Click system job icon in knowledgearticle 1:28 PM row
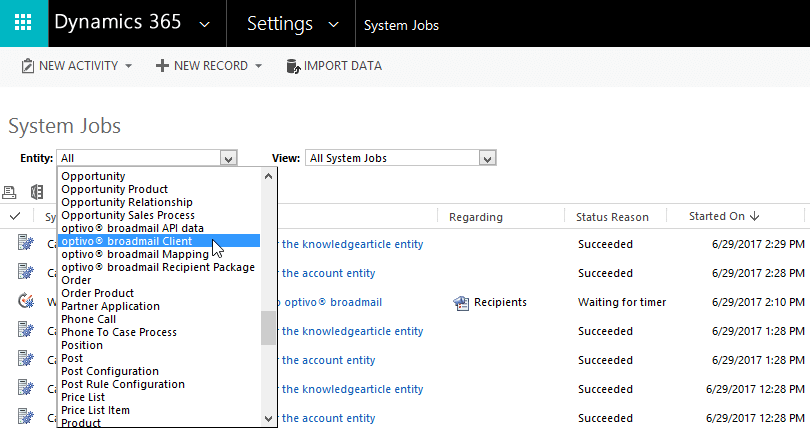This screenshot has height=436, width=810. click(x=25, y=329)
